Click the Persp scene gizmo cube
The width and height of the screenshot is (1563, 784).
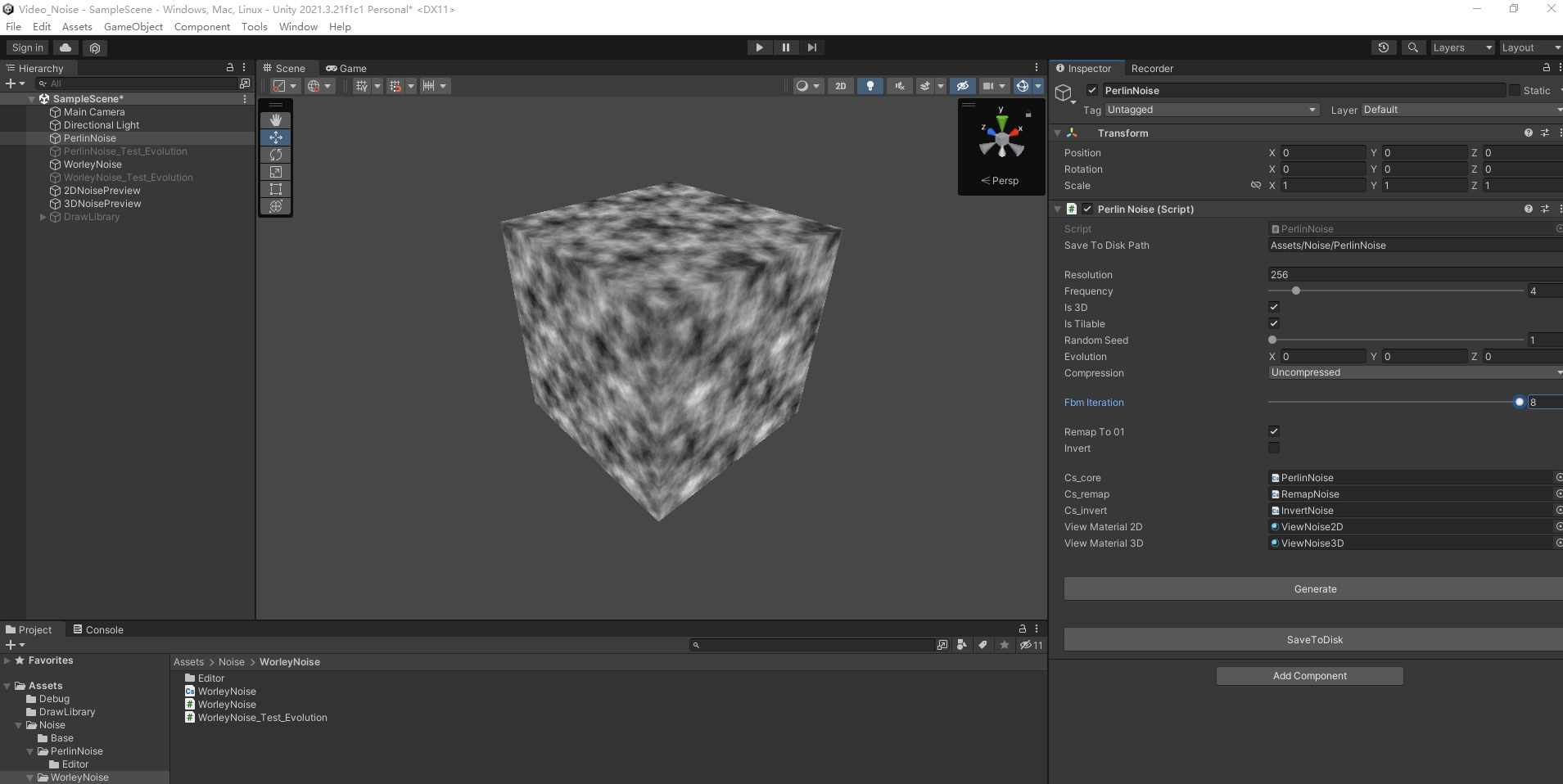tap(1002, 138)
